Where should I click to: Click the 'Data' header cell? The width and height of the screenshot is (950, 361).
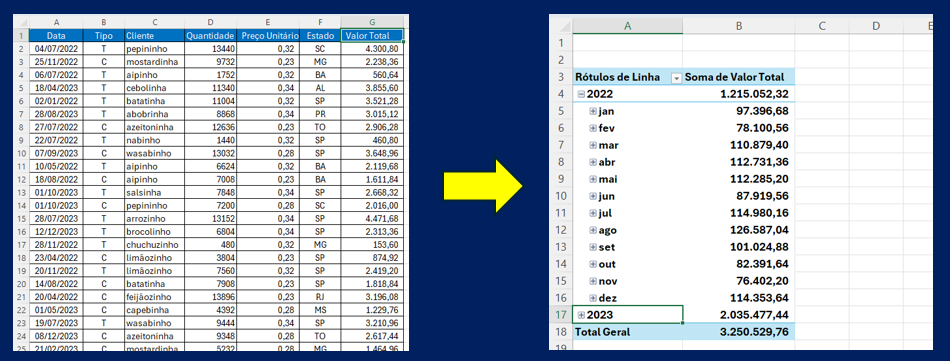(56, 35)
